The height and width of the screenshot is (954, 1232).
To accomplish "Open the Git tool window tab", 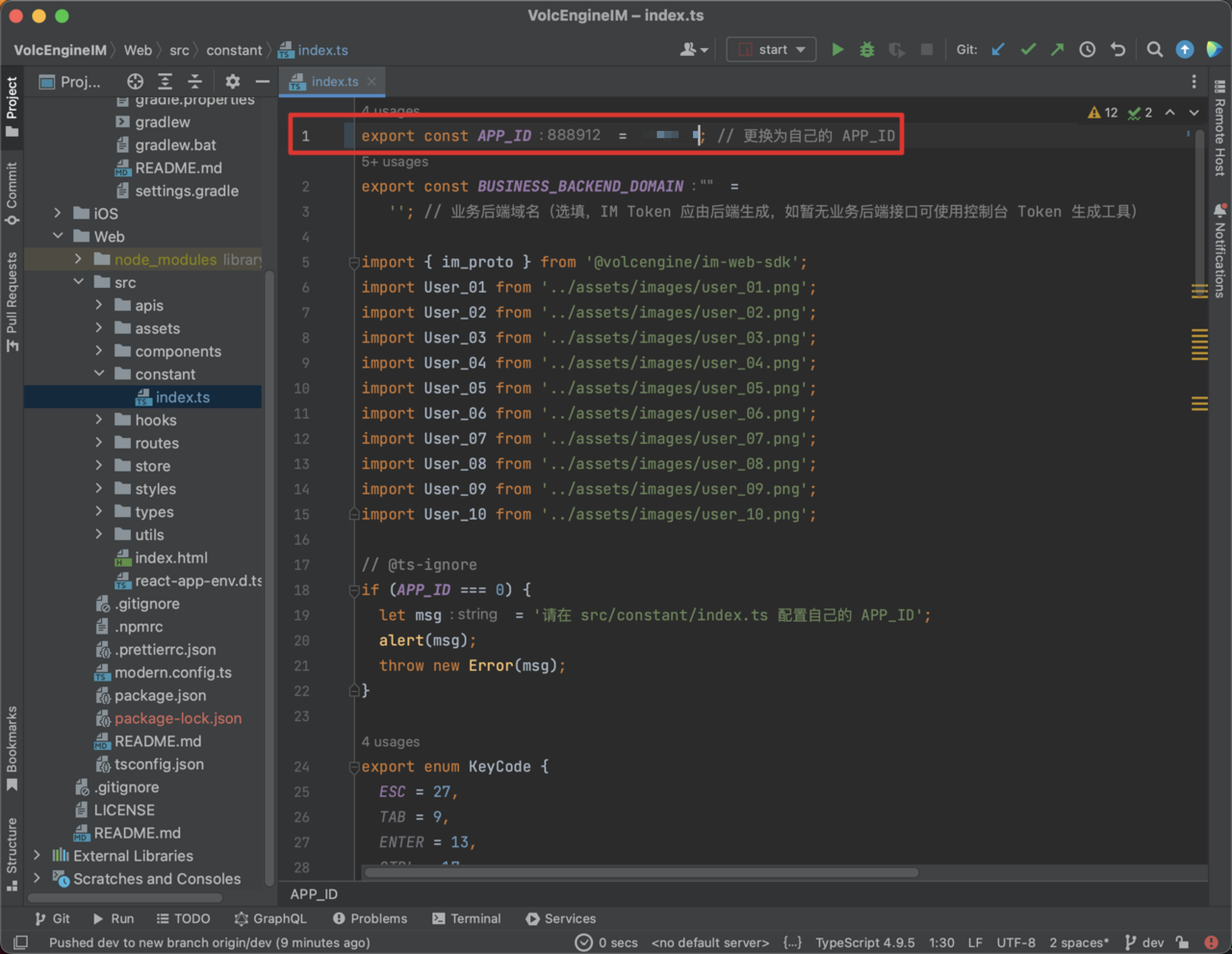I will click(52, 918).
